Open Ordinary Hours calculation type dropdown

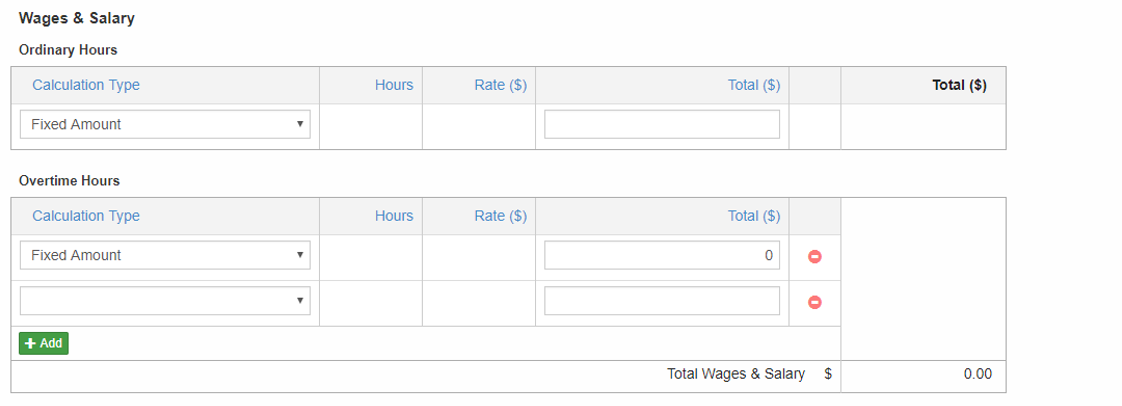pyautogui.click(x=165, y=125)
